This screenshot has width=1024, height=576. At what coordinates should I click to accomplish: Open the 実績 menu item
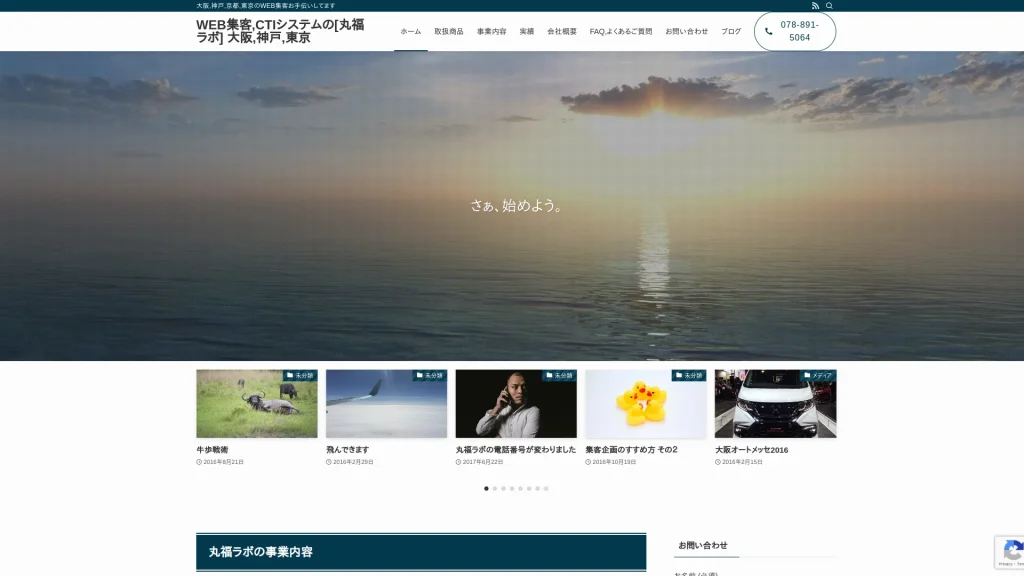pyautogui.click(x=527, y=31)
